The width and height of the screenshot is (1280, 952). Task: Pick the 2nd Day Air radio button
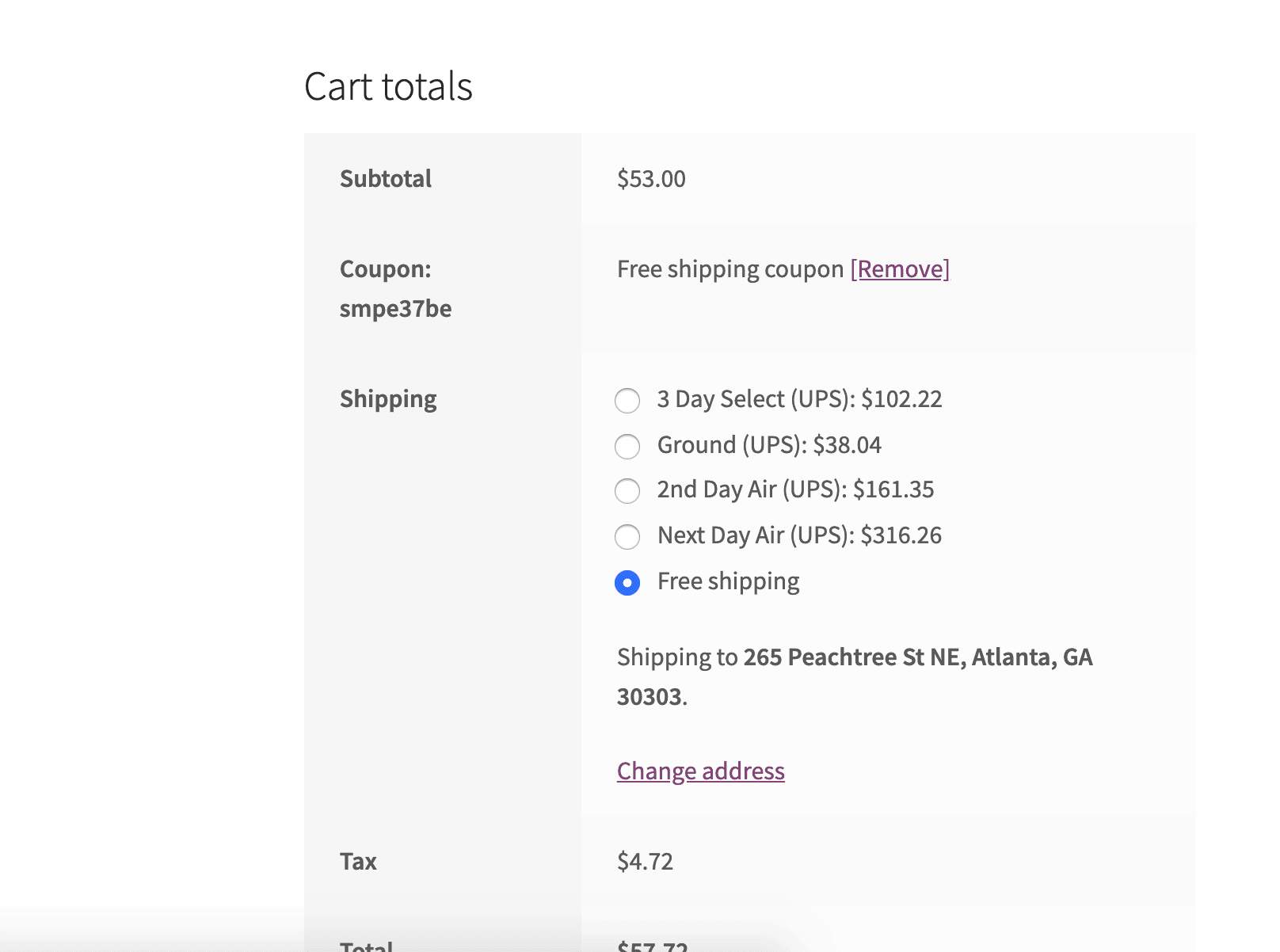point(627,491)
